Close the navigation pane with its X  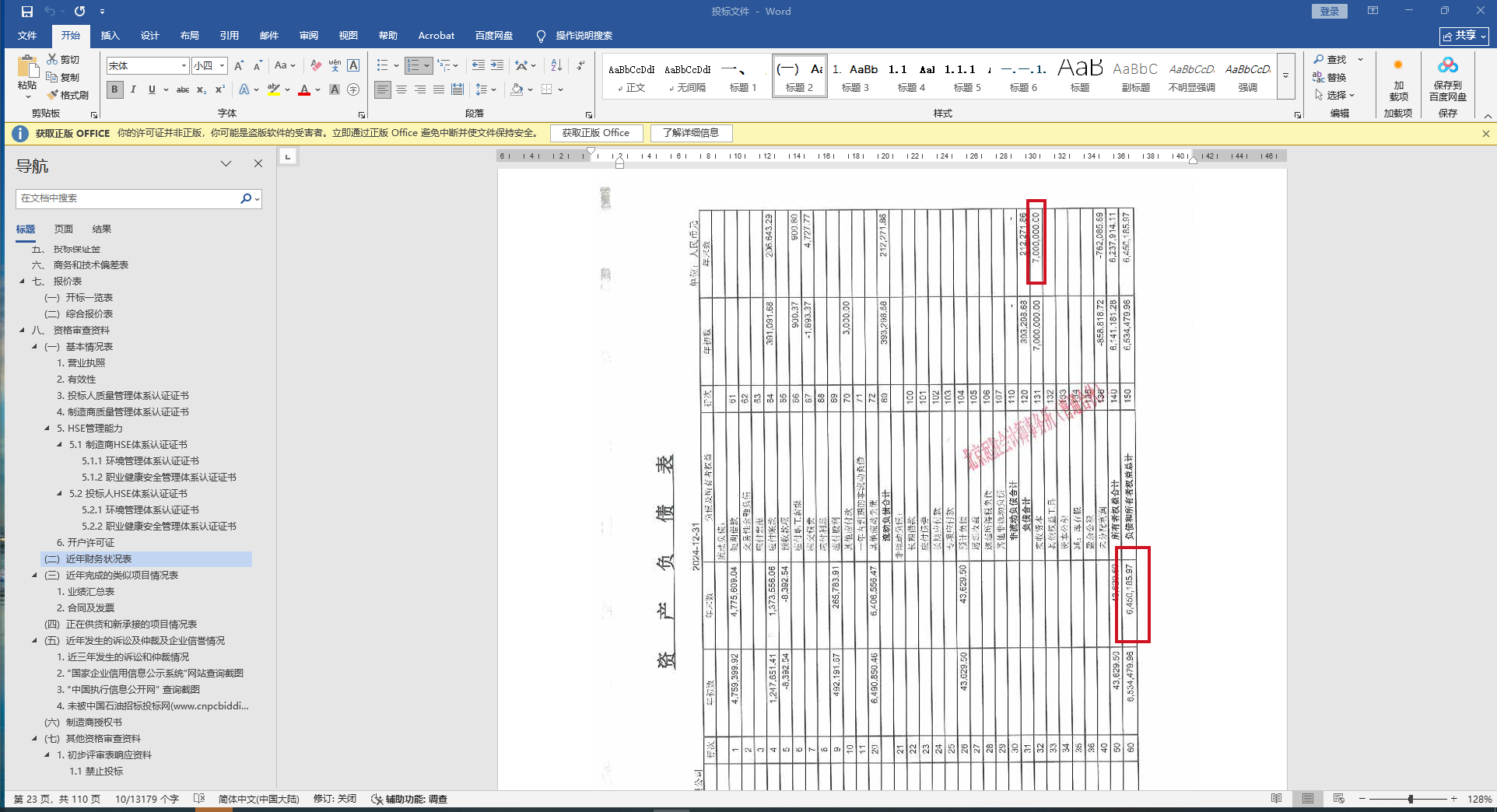tap(258, 163)
